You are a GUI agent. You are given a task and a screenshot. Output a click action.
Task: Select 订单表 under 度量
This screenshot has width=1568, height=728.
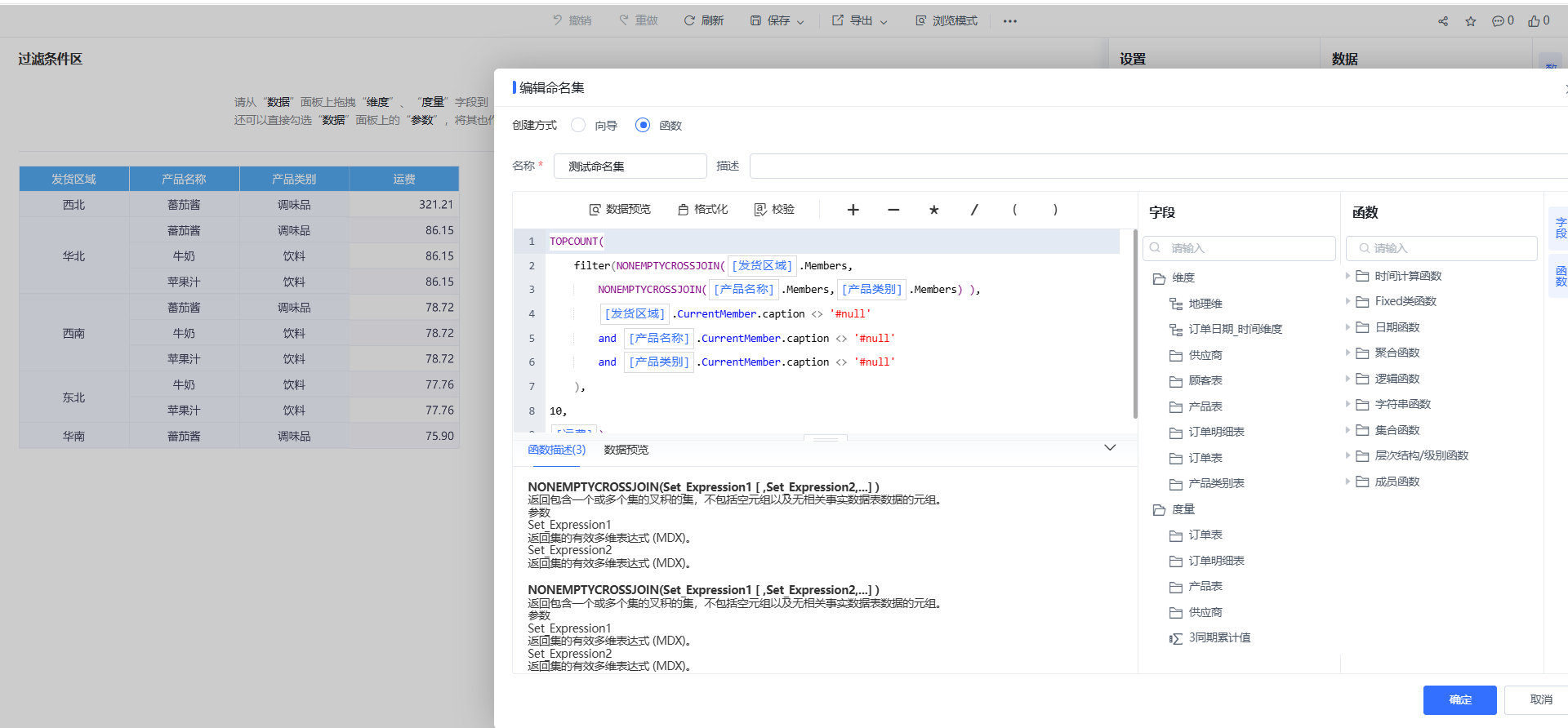pyautogui.click(x=1196, y=535)
